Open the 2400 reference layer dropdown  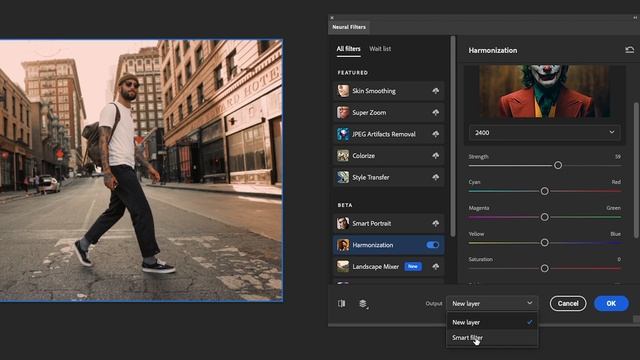[x=544, y=133]
